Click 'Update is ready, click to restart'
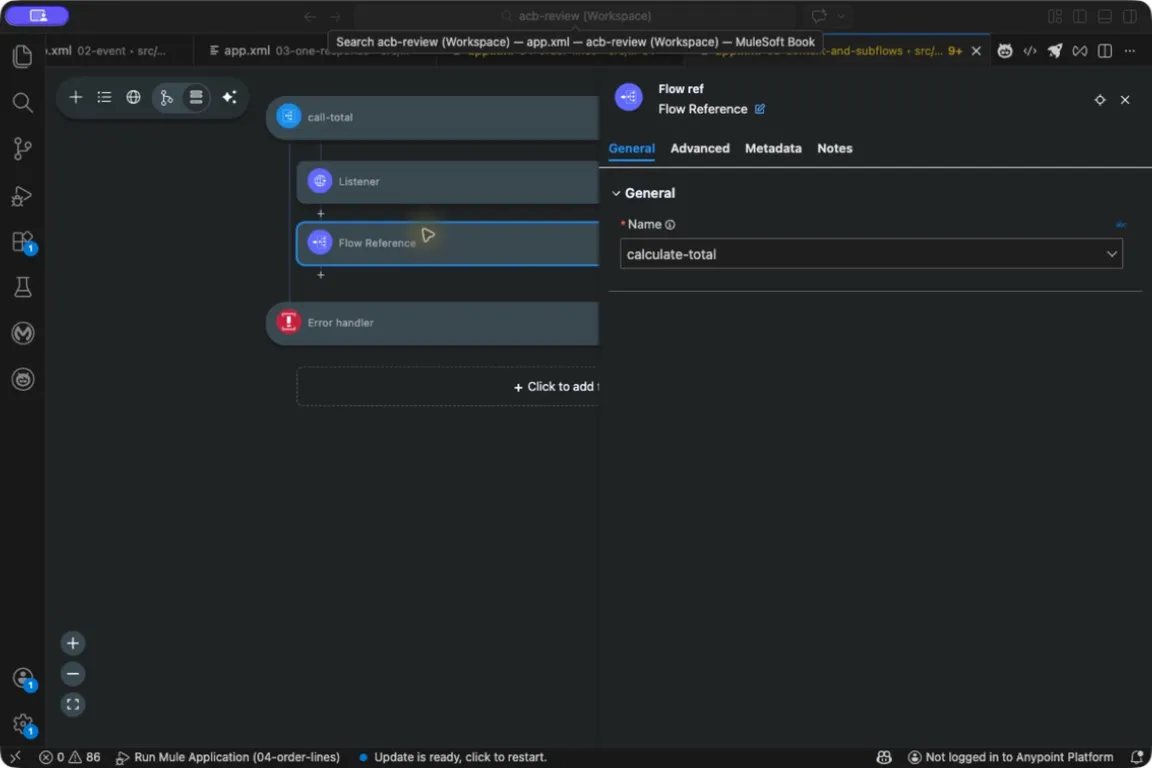This screenshot has height=768, width=1152. (x=453, y=757)
